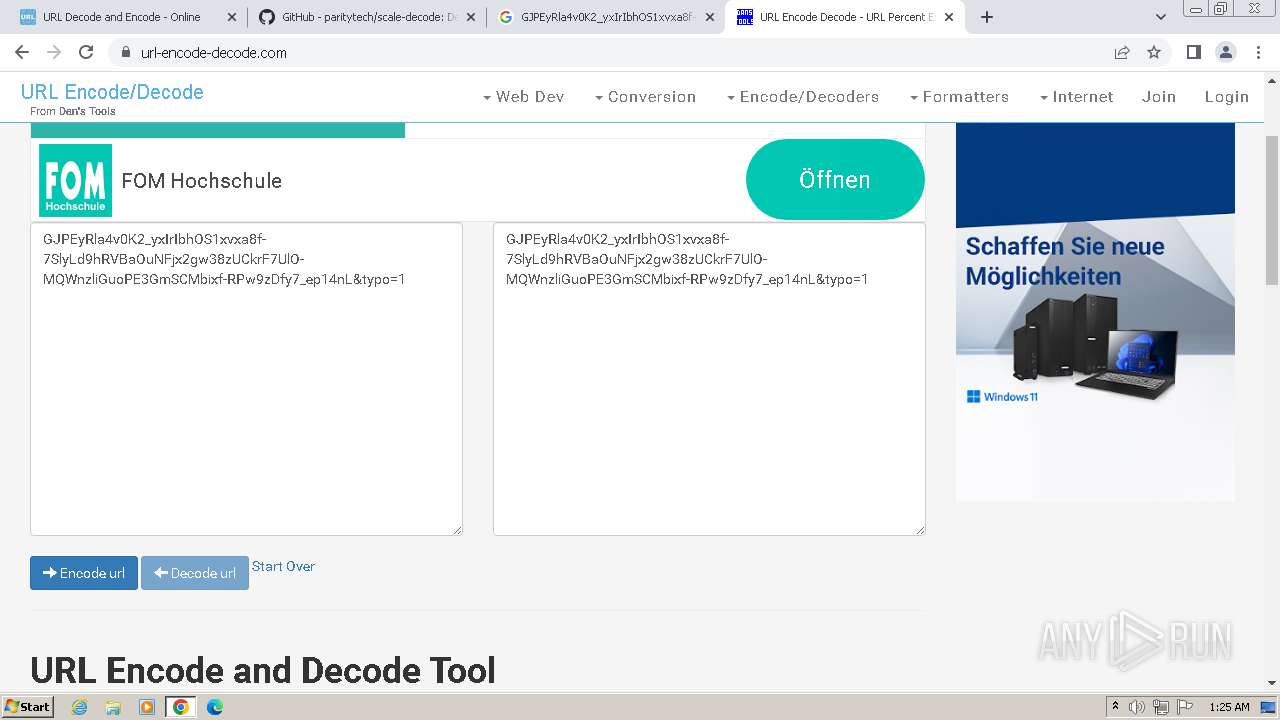This screenshot has width=1280, height=720.
Task: View site information lock icon
Action: (x=125, y=52)
